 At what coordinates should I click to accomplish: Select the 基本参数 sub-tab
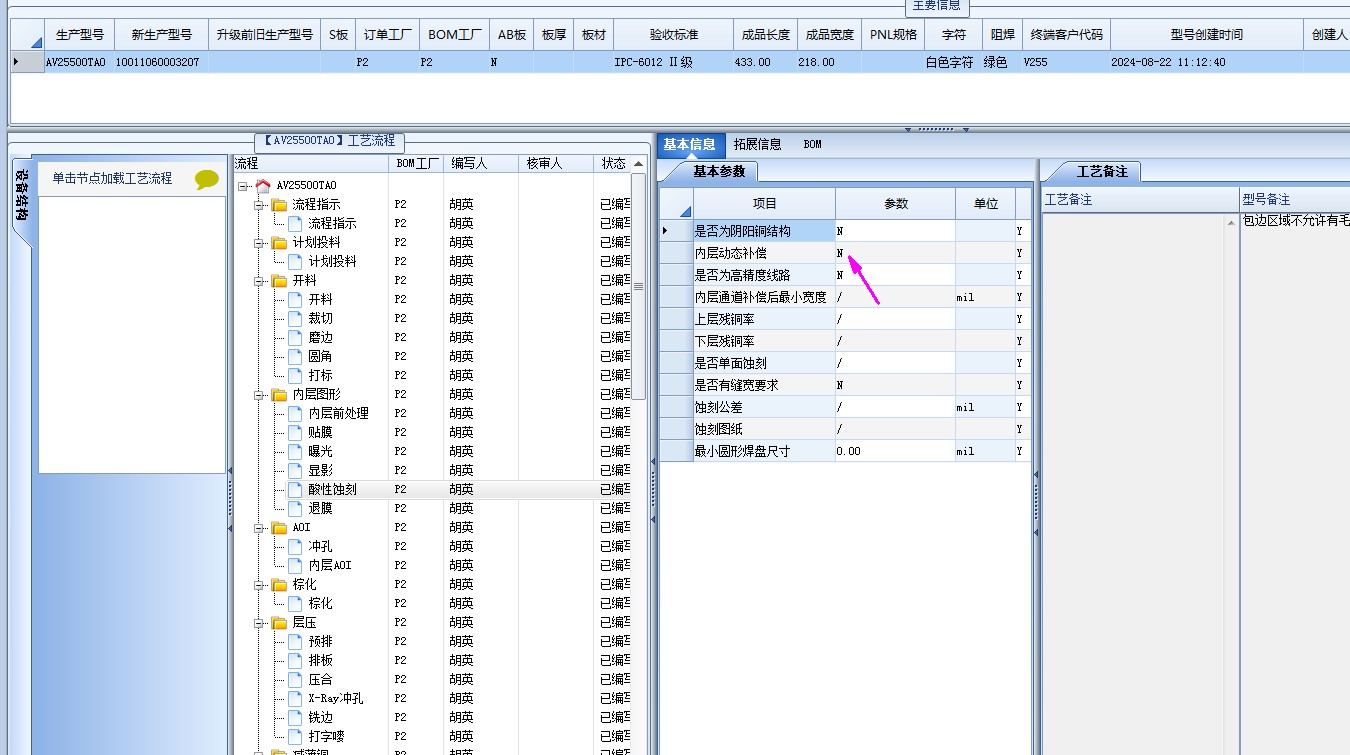click(x=719, y=171)
